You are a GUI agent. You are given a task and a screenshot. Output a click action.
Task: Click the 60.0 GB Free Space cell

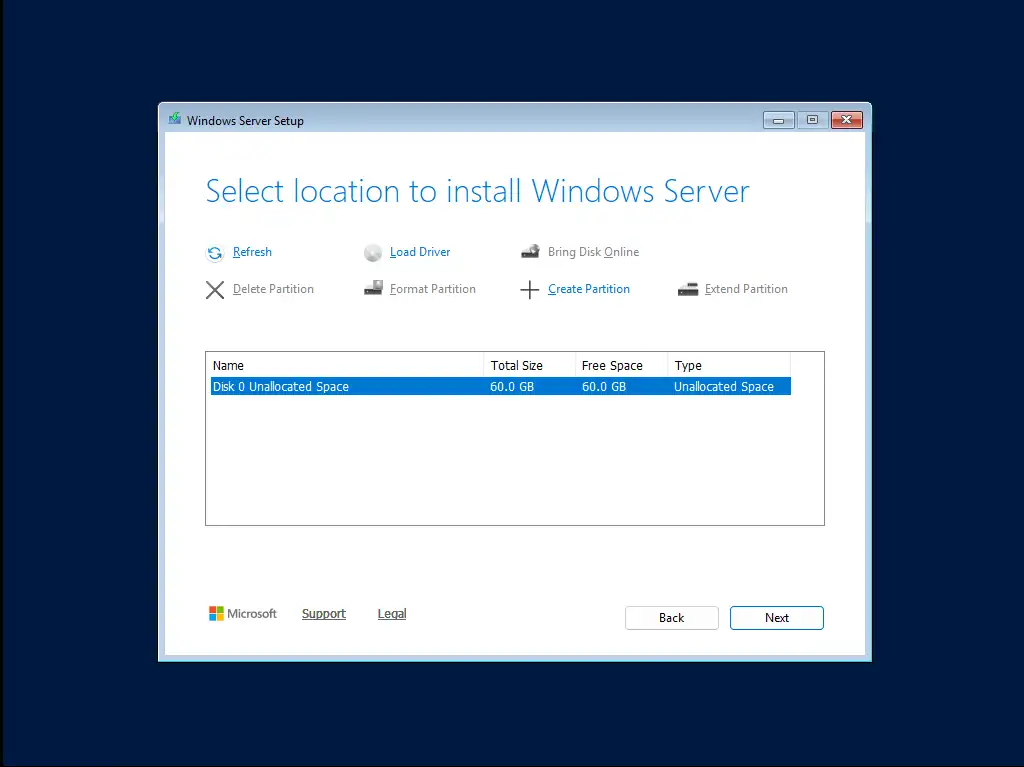pos(603,387)
